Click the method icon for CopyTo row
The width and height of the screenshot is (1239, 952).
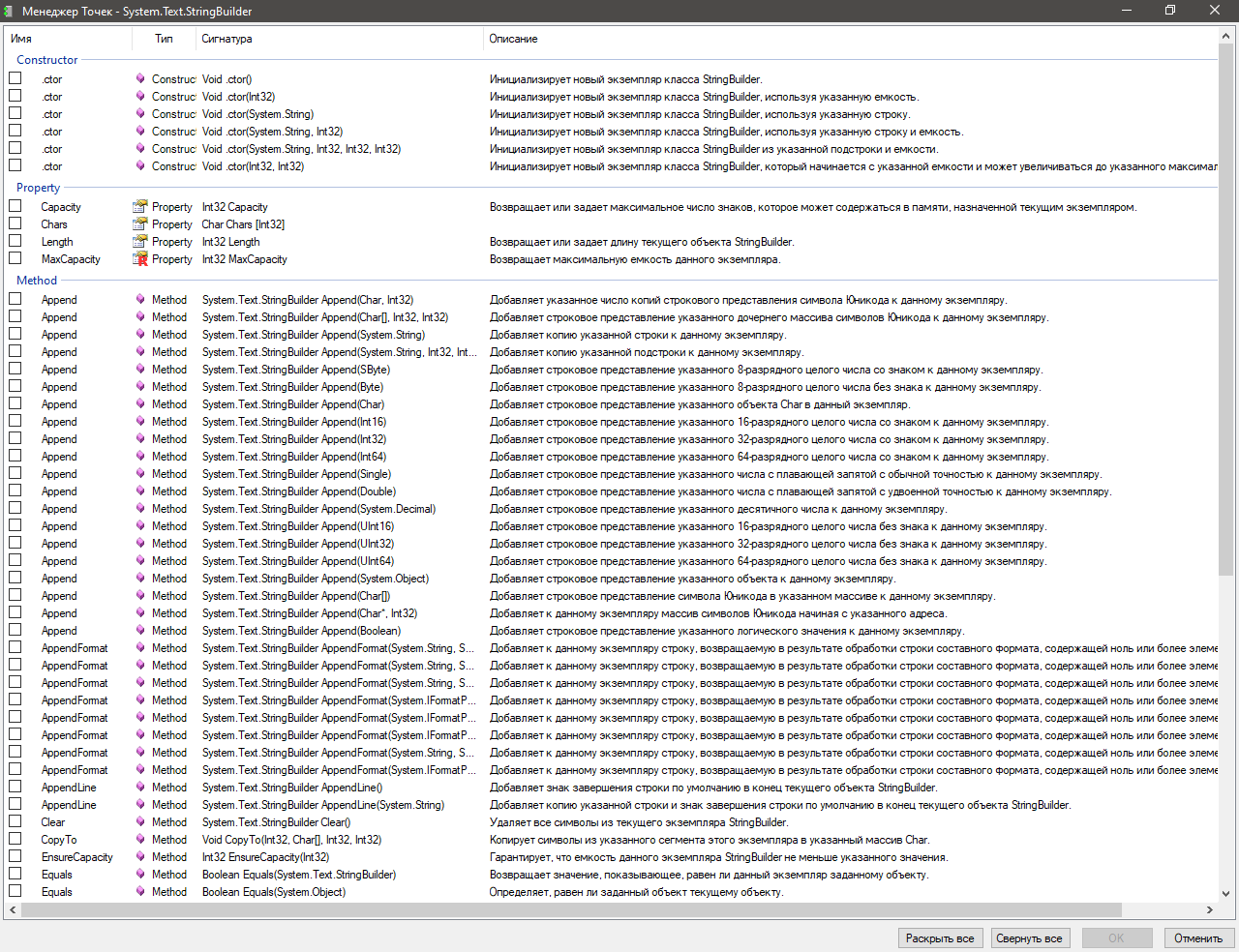[x=140, y=840]
